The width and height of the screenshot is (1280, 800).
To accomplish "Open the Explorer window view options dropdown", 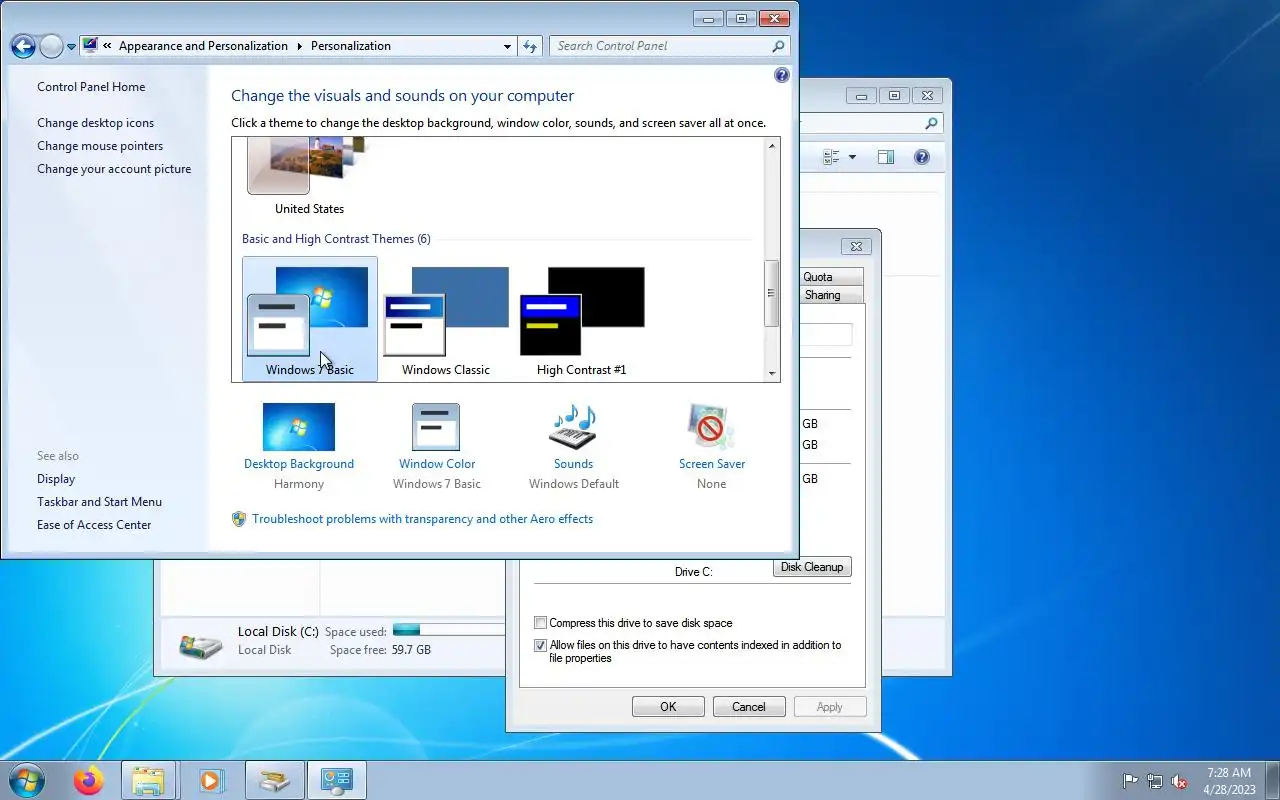I will coord(852,157).
